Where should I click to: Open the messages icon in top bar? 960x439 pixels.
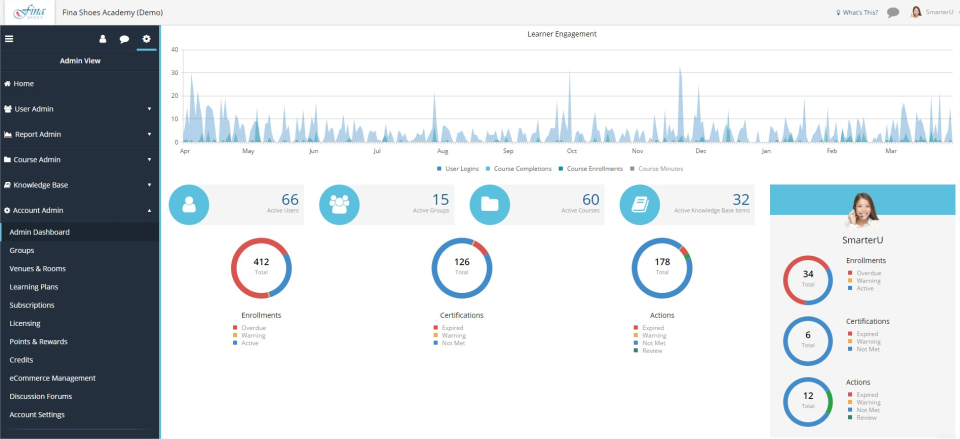click(x=893, y=12)
